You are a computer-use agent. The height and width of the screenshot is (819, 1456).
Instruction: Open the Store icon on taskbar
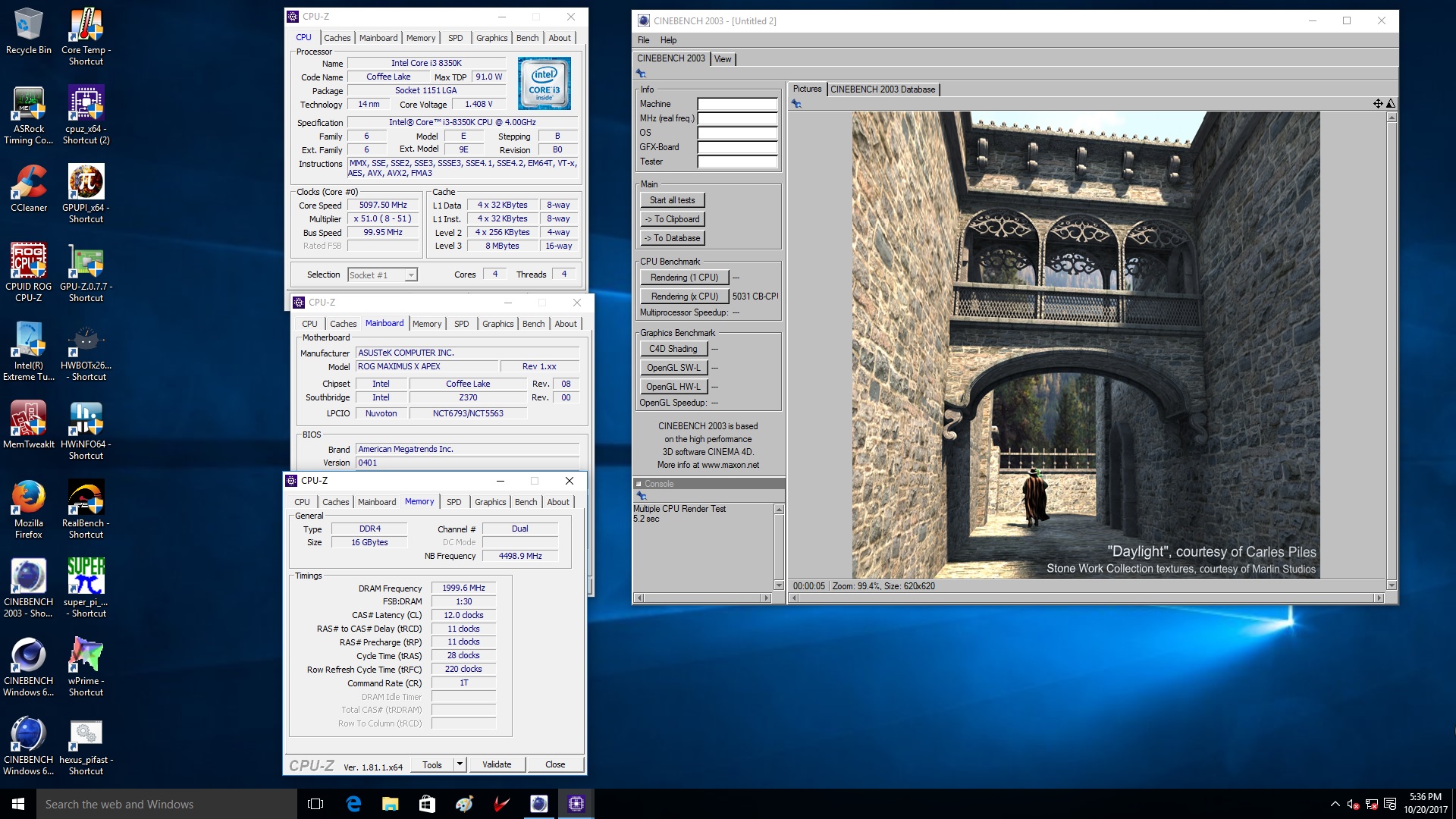(x=427, y=804)
